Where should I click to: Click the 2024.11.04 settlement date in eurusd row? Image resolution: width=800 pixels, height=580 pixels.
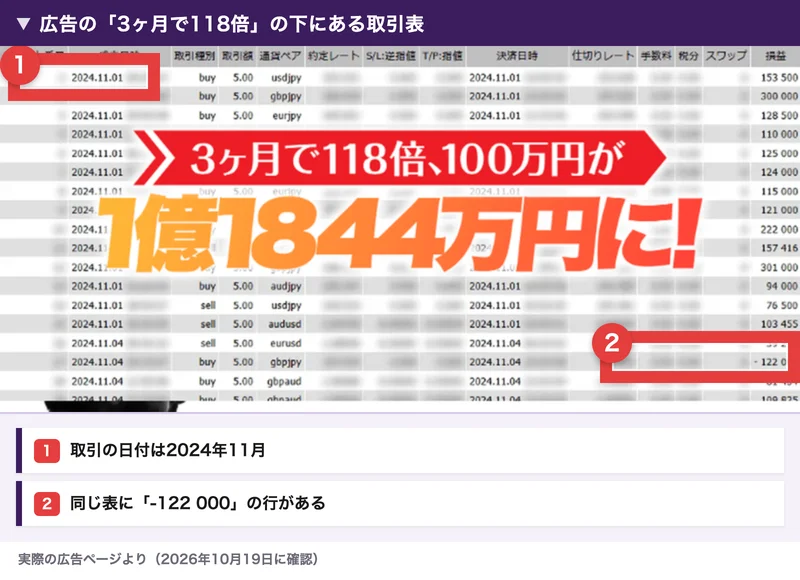[x=495, y=343]
